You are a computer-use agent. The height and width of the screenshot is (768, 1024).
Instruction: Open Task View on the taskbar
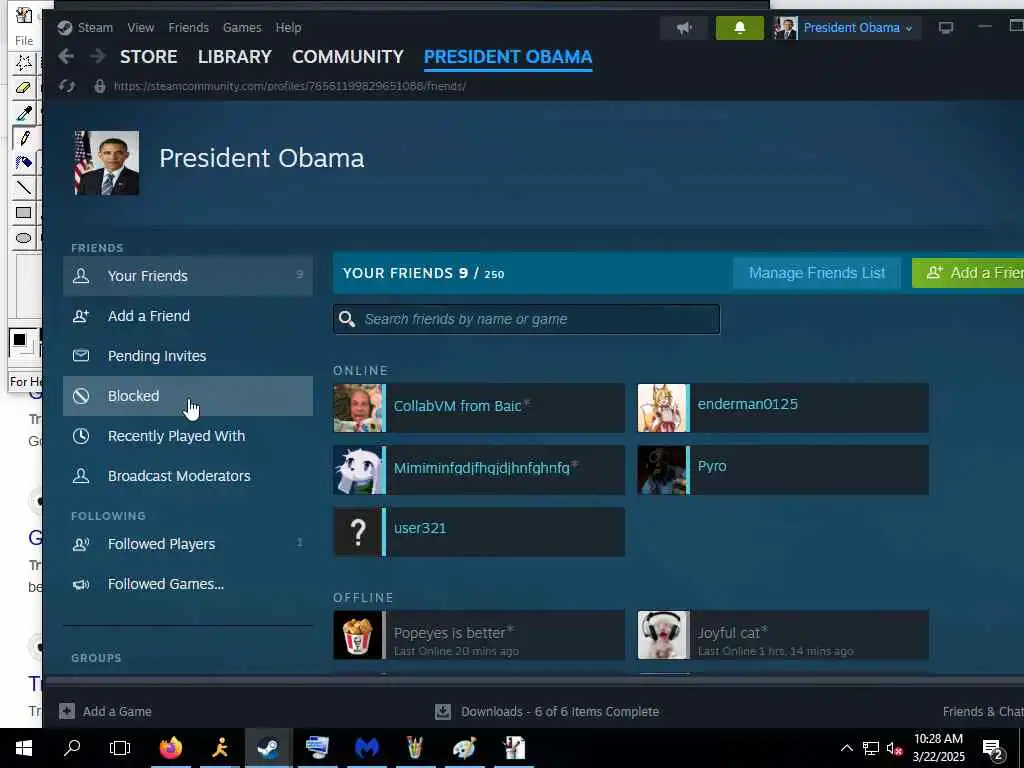(x=120, y=748)
